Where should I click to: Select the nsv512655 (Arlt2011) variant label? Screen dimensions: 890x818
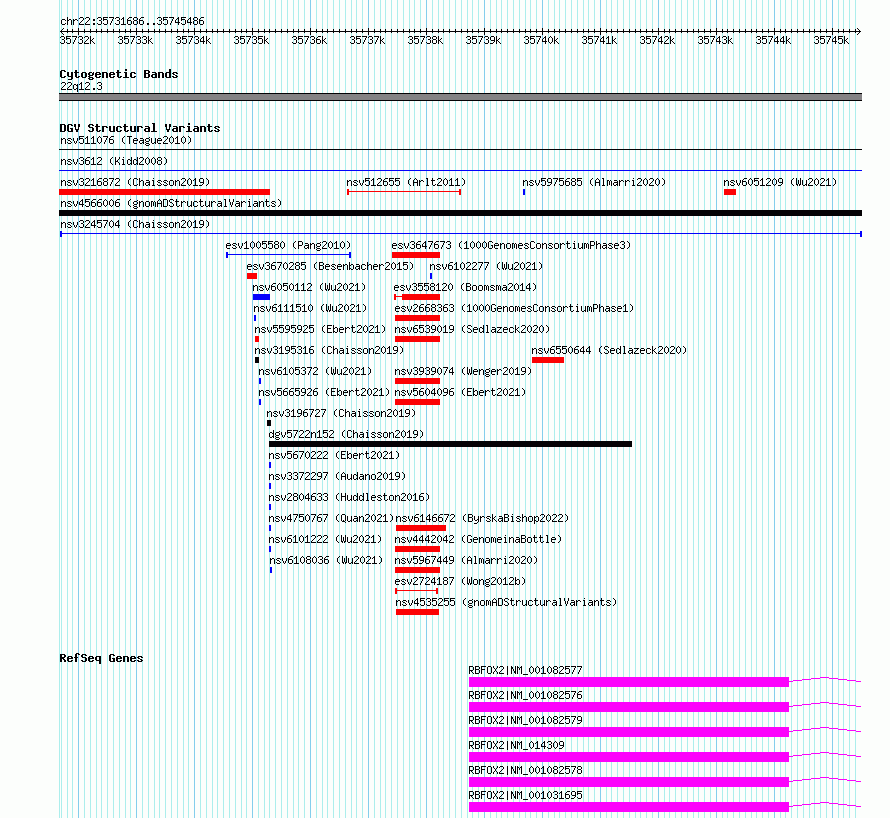click(406, 182)
